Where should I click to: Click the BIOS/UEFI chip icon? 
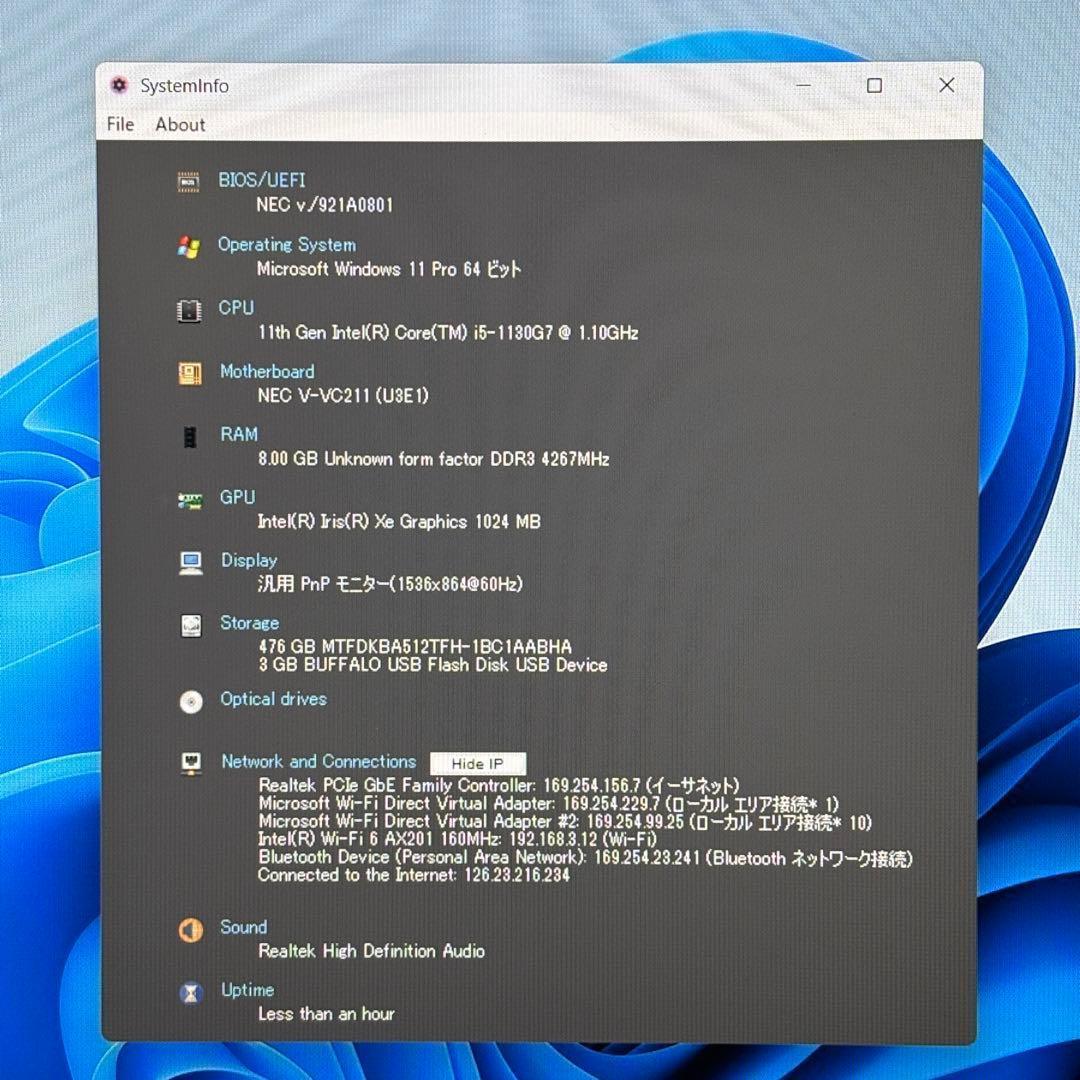point(190,182)
